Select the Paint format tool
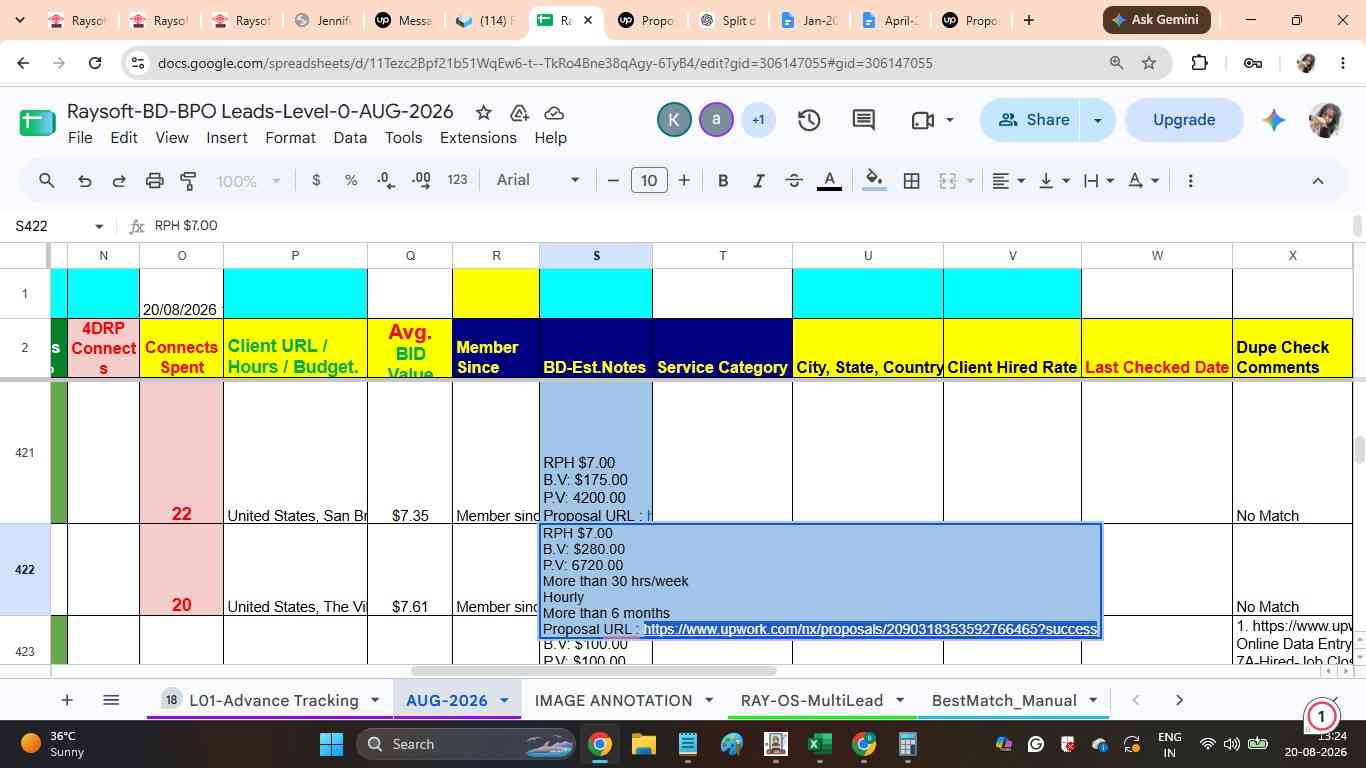This screenshot has height=768, width=1366. [188, 181]
